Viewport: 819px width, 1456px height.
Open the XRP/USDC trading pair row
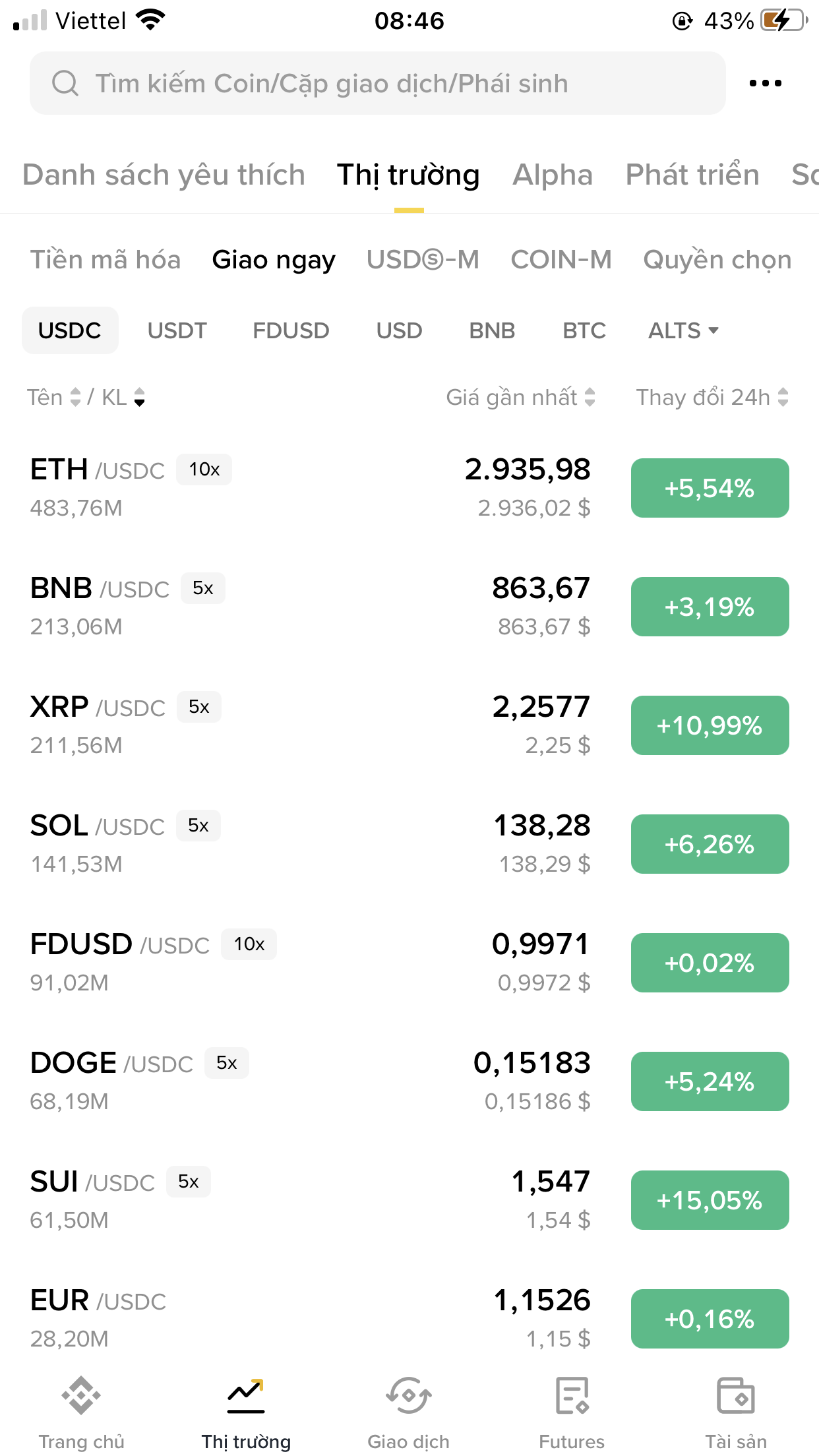pos(264,725)
